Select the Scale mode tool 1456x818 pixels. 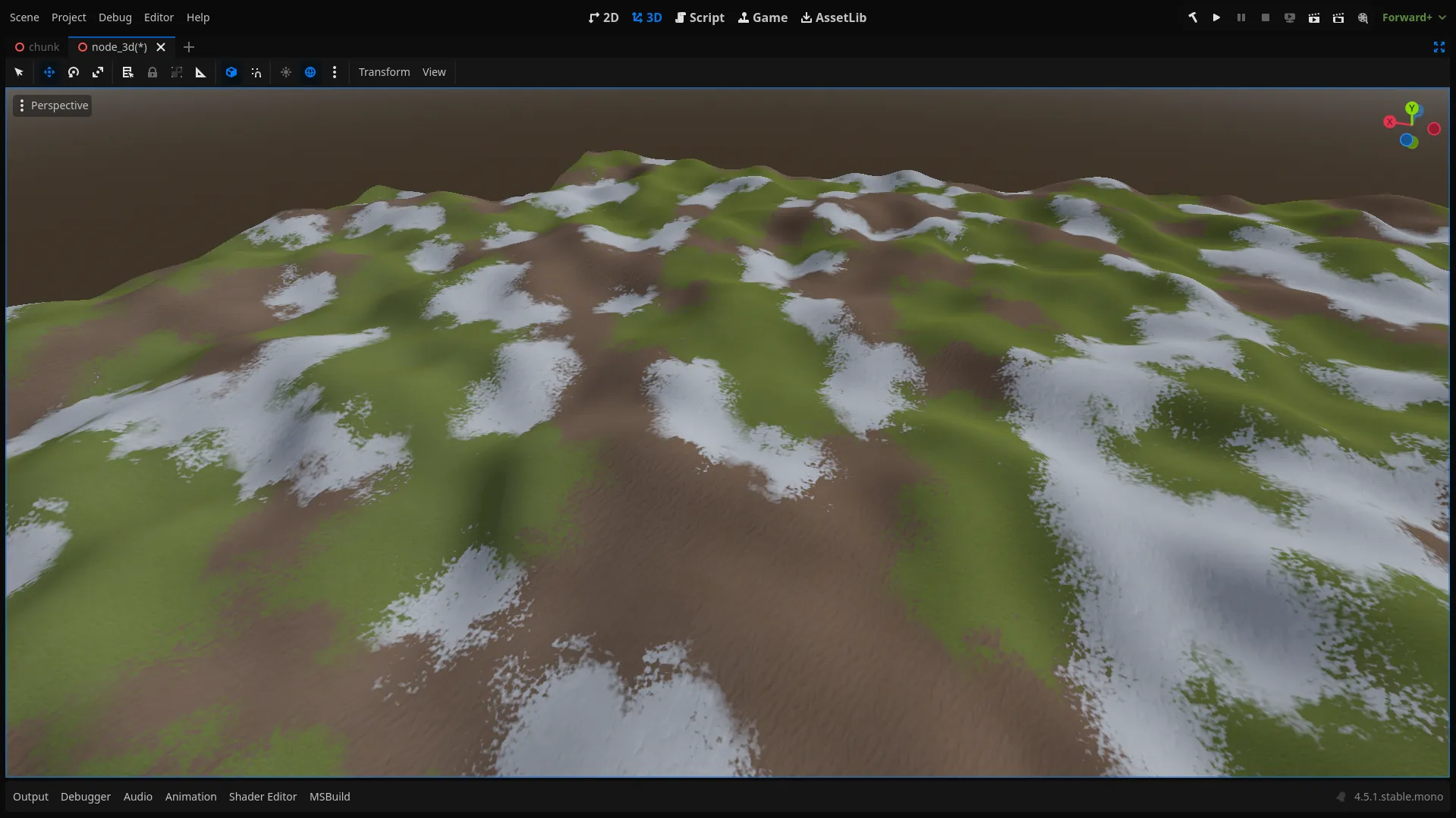[x=98, y=72]
